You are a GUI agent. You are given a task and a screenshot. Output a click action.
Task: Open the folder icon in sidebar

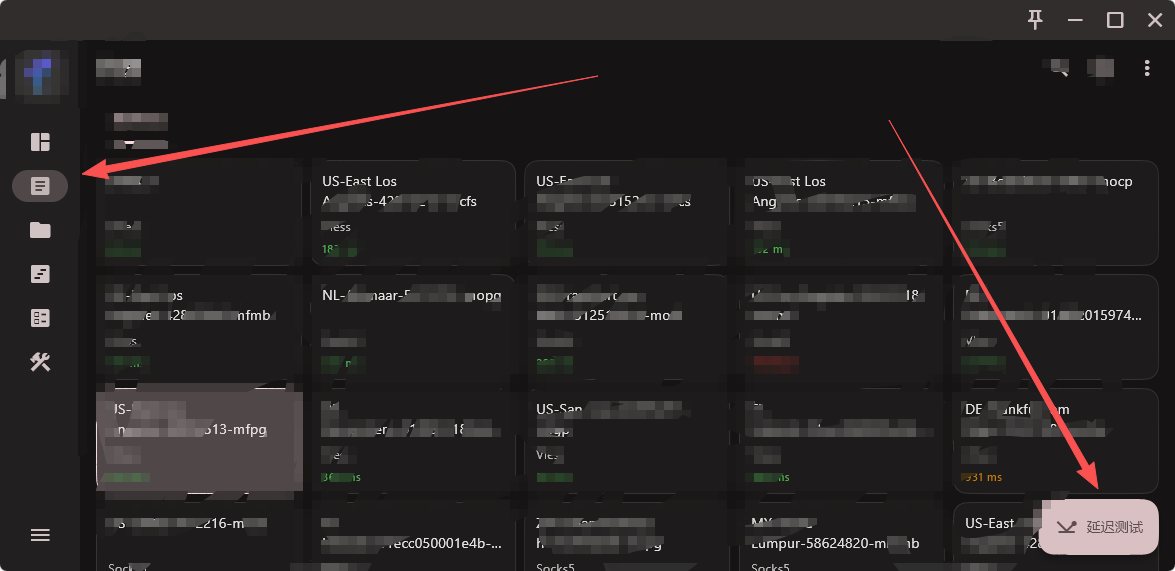click(40, 230)
